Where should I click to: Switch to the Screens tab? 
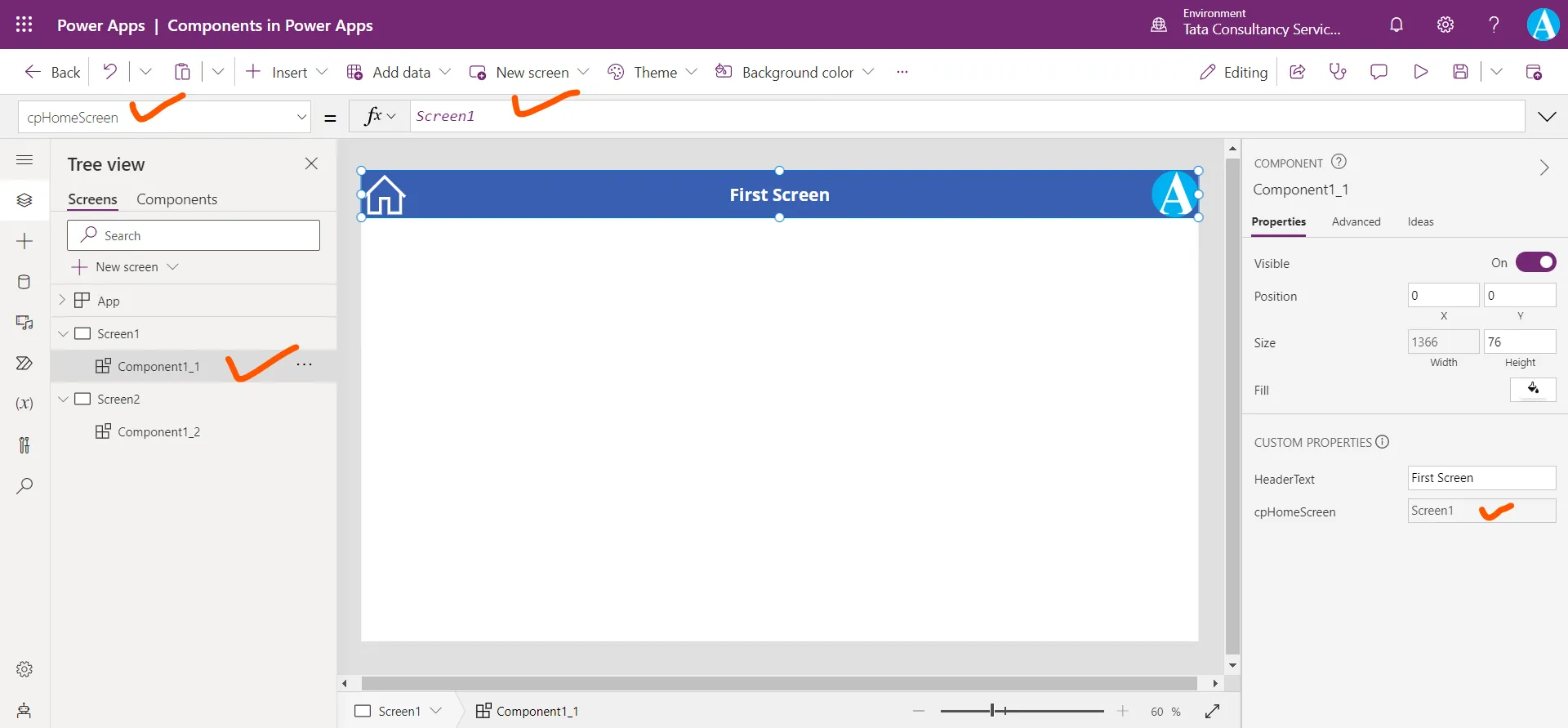(92, 199)
